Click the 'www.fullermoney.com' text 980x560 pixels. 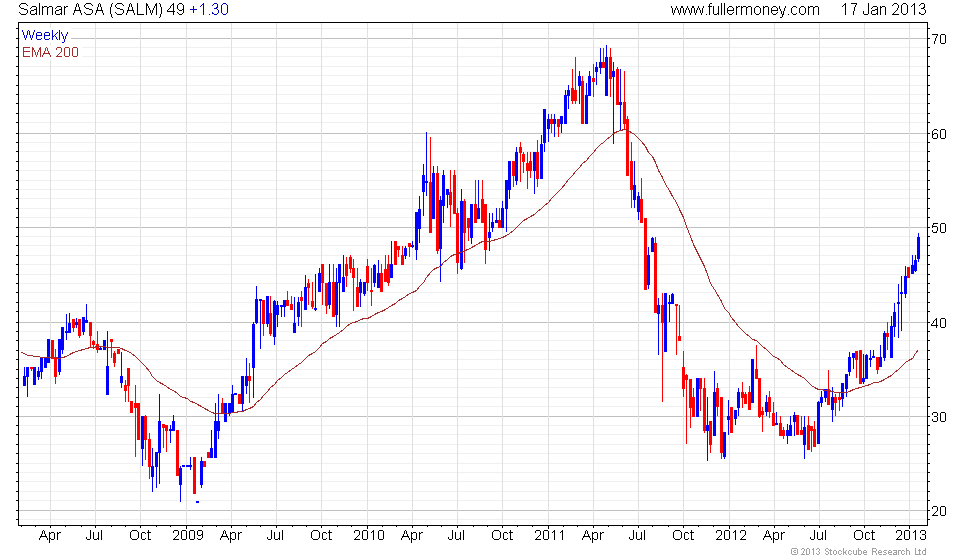(x=745, y=9)
